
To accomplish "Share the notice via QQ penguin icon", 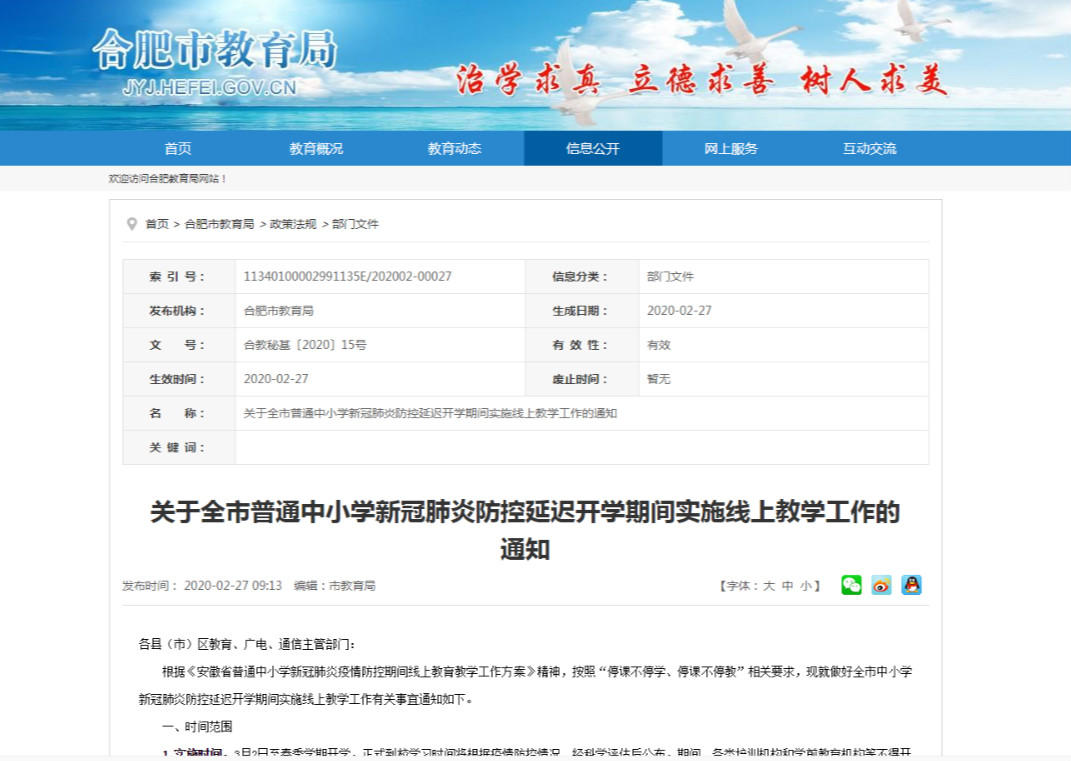I will 911,585.
